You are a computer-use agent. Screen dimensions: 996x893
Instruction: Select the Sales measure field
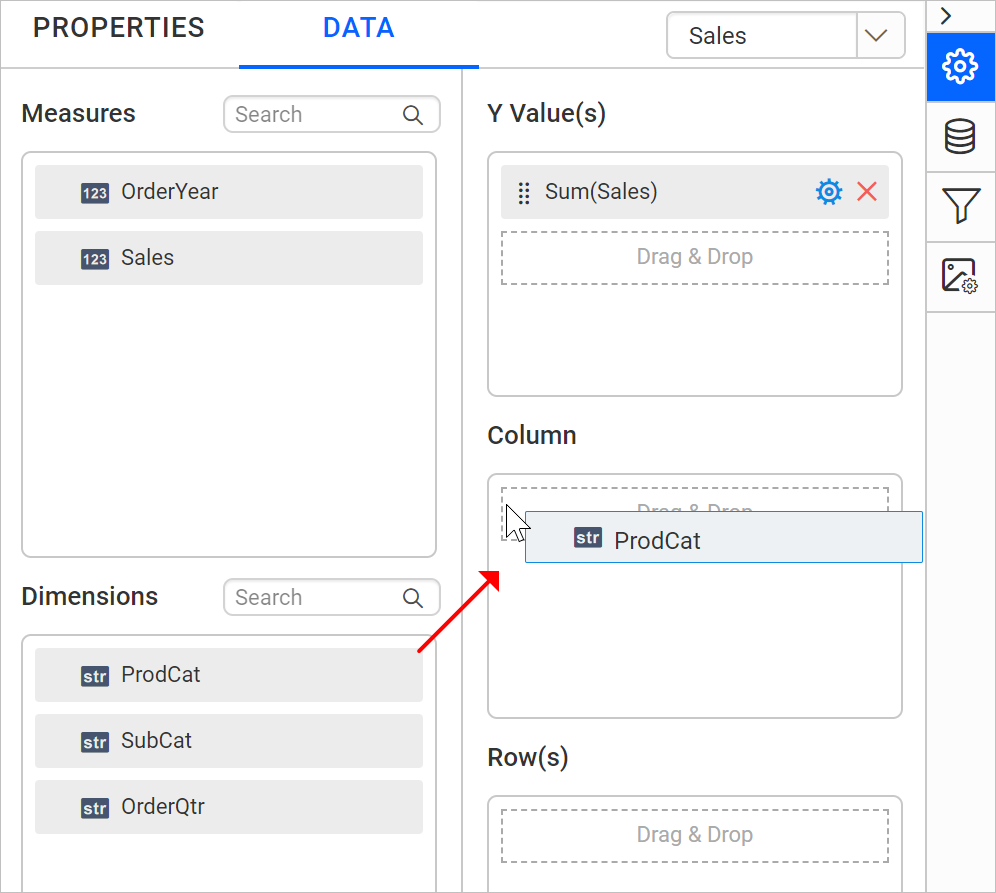(229, 258)
